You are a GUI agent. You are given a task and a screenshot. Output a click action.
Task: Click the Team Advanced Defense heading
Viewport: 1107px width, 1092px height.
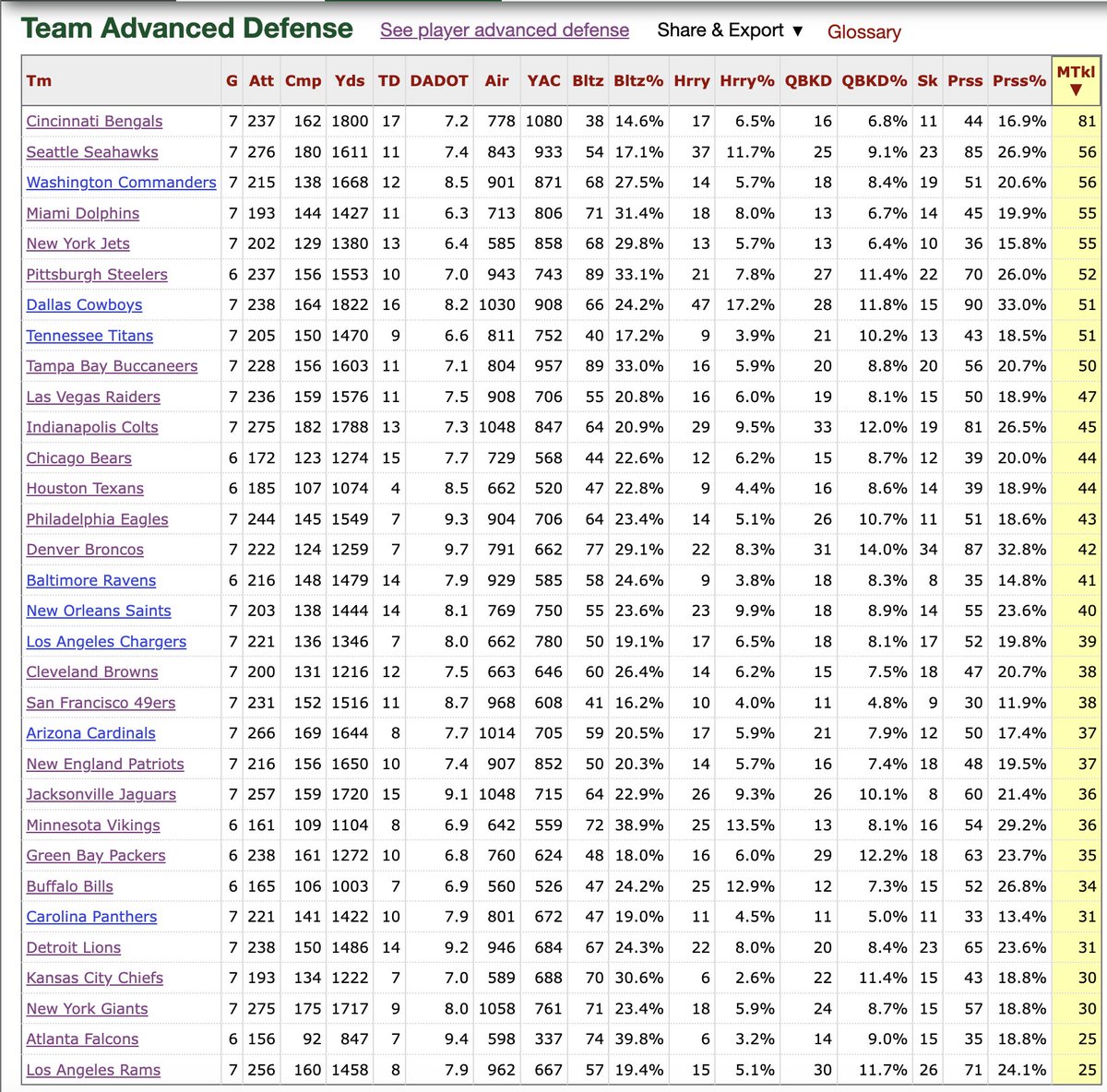coord(187,29)
